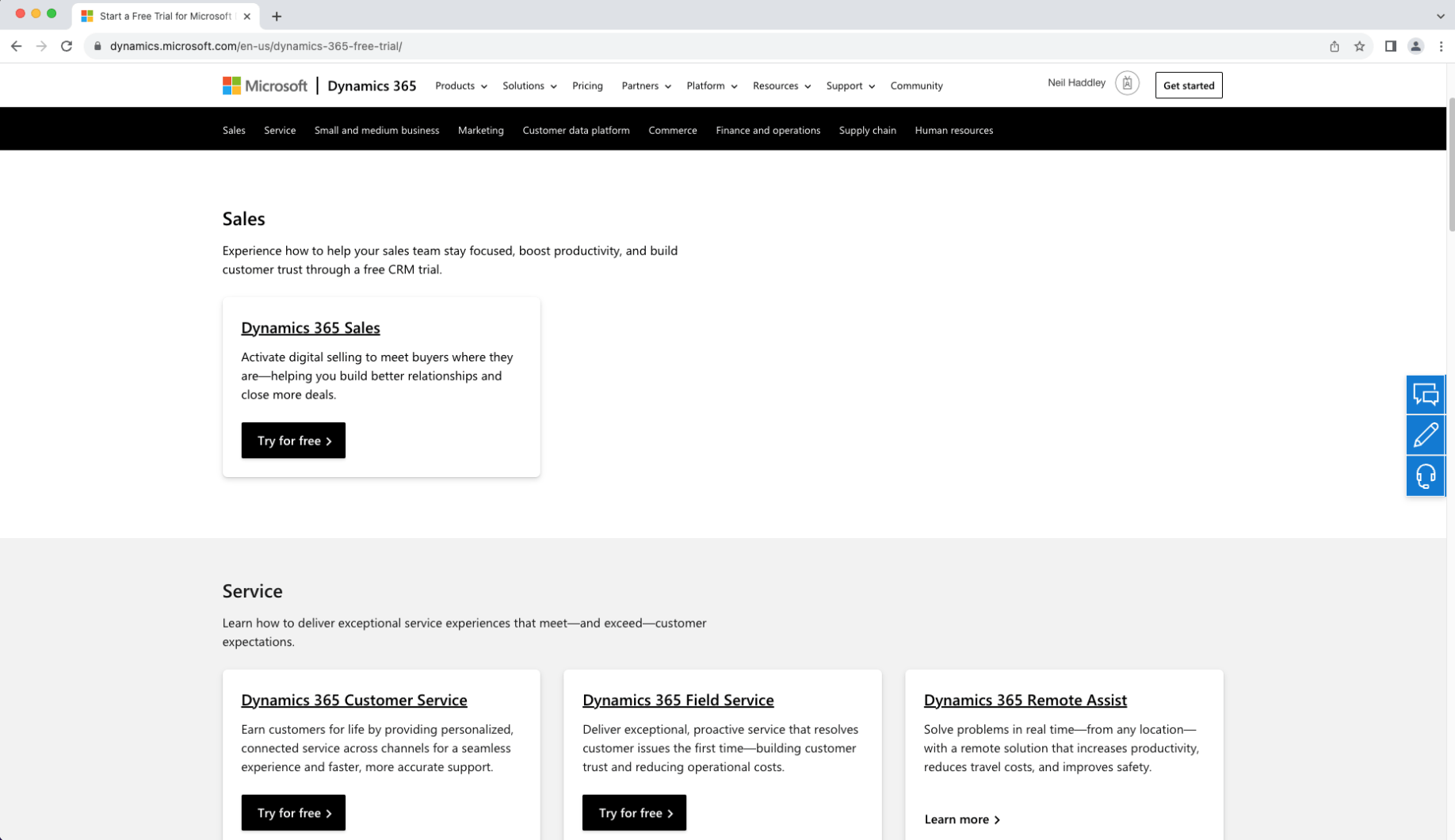Viewport: 1455px width, 840px height.
Task: Jump to Sales in the black nav bar
Action: [234, 130]
